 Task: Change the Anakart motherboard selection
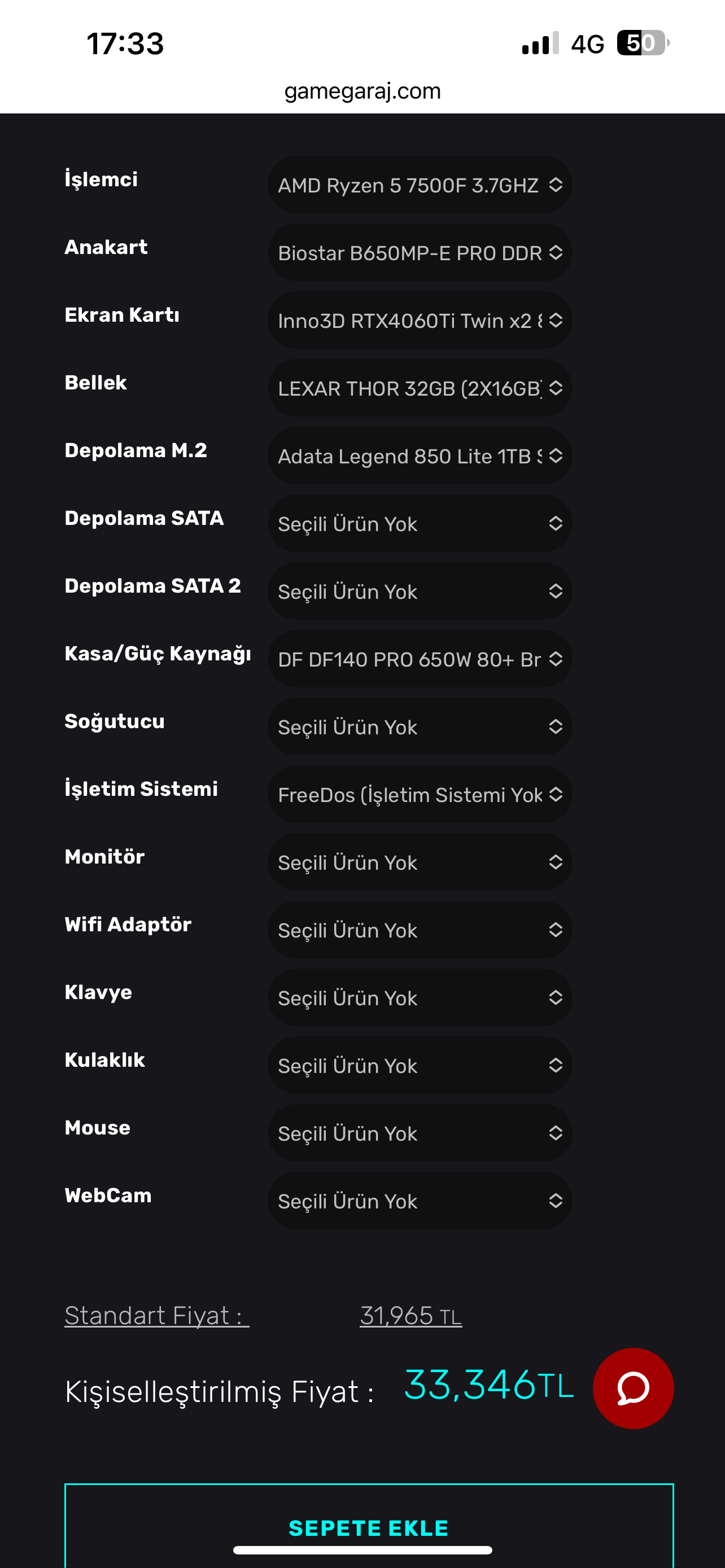tap(420, 253)
